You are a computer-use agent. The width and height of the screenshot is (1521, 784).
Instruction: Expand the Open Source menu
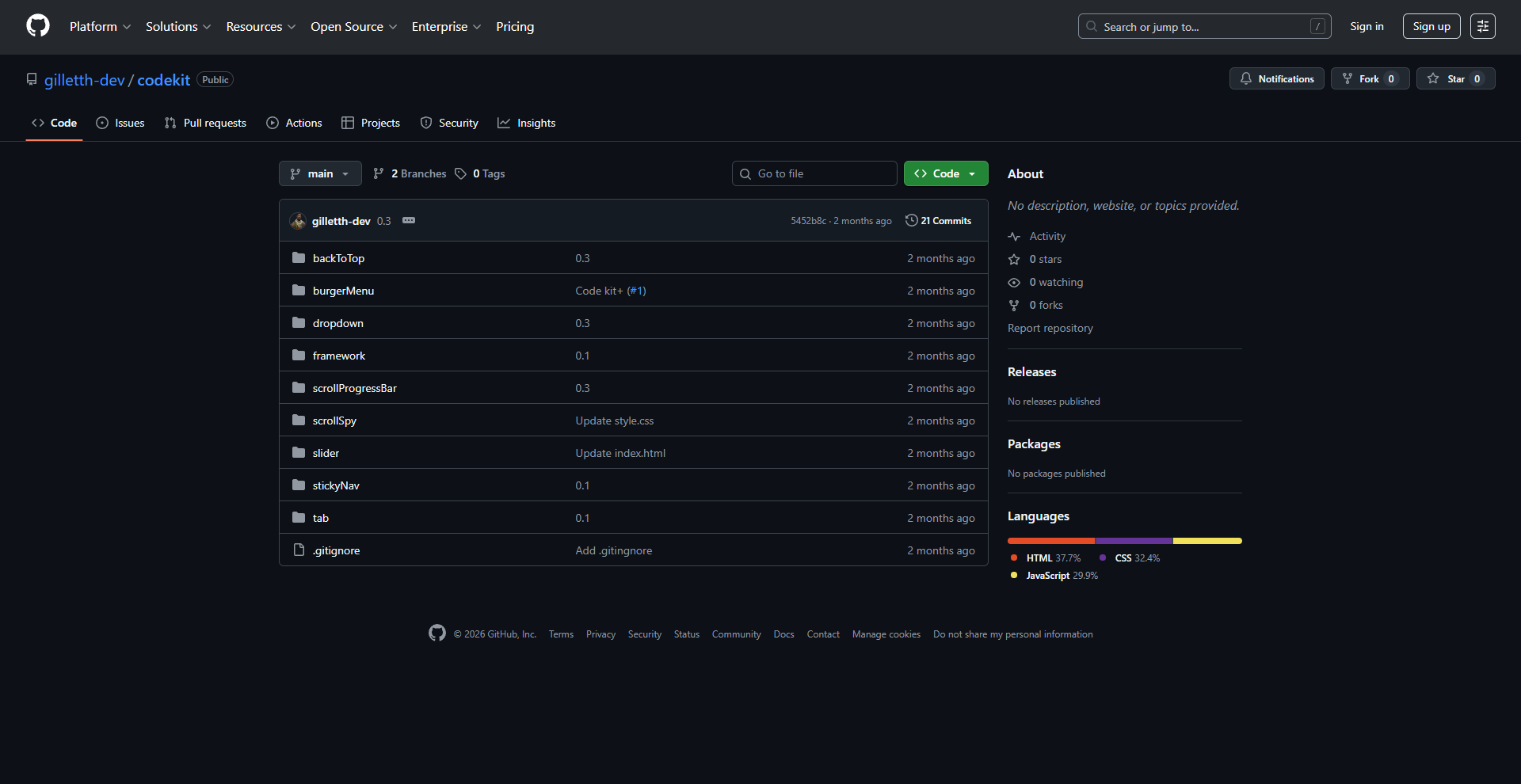click(x=353, y=26)
